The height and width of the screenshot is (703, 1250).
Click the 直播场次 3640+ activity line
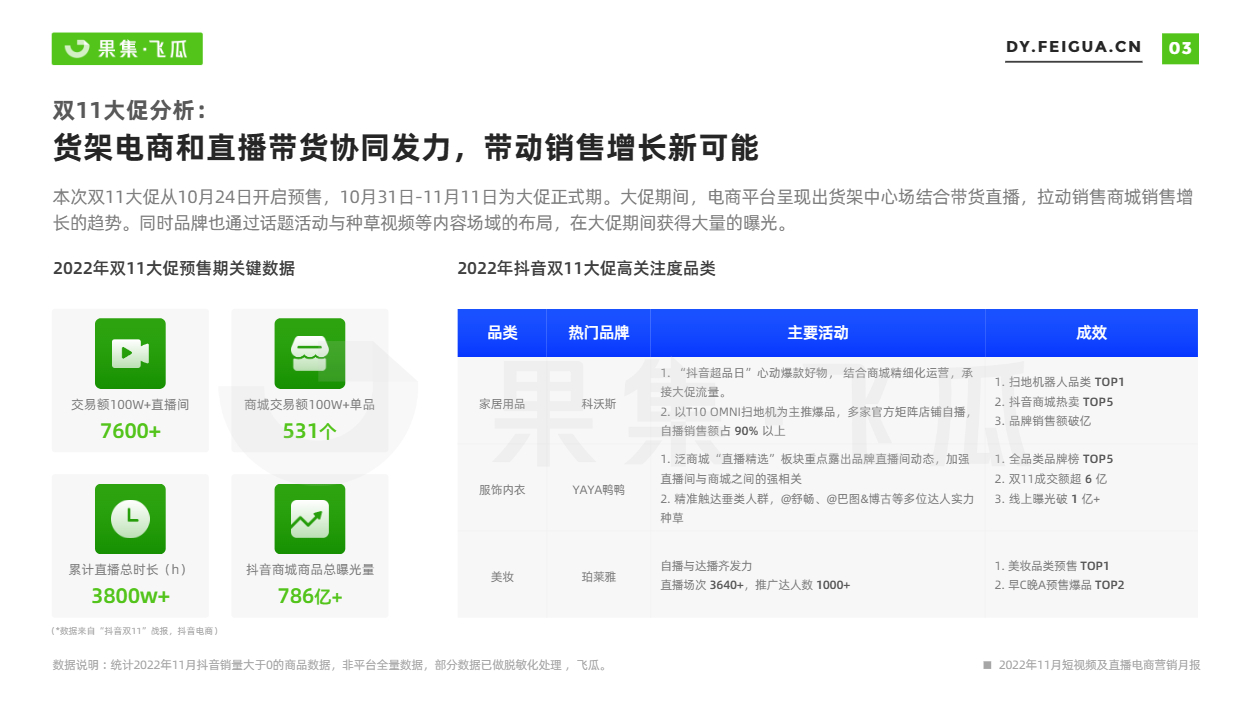pyautogui.click(x=755, y=585)
